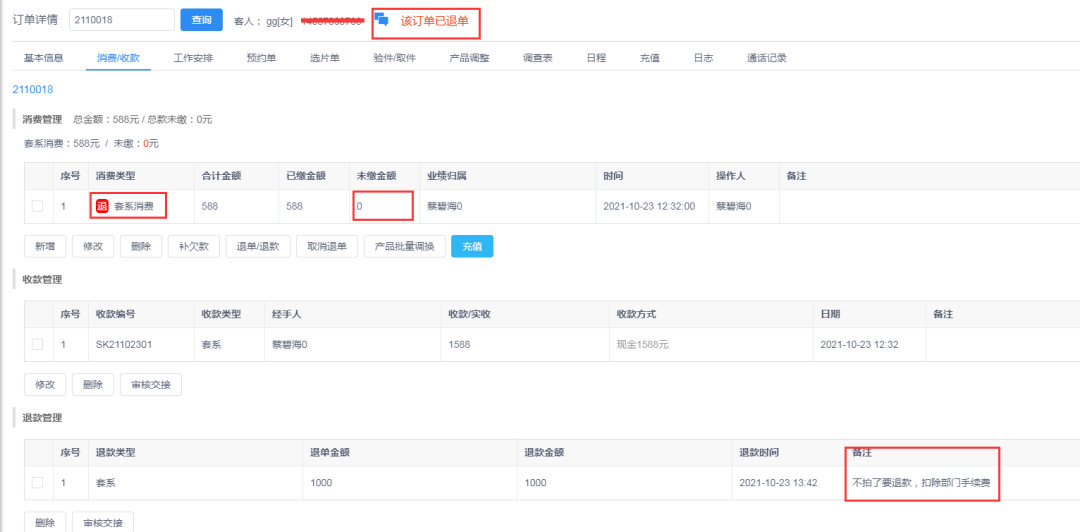The image size is (1080, 532).
Task: Go to the 预约单 tab
Action: click(261, 58)
